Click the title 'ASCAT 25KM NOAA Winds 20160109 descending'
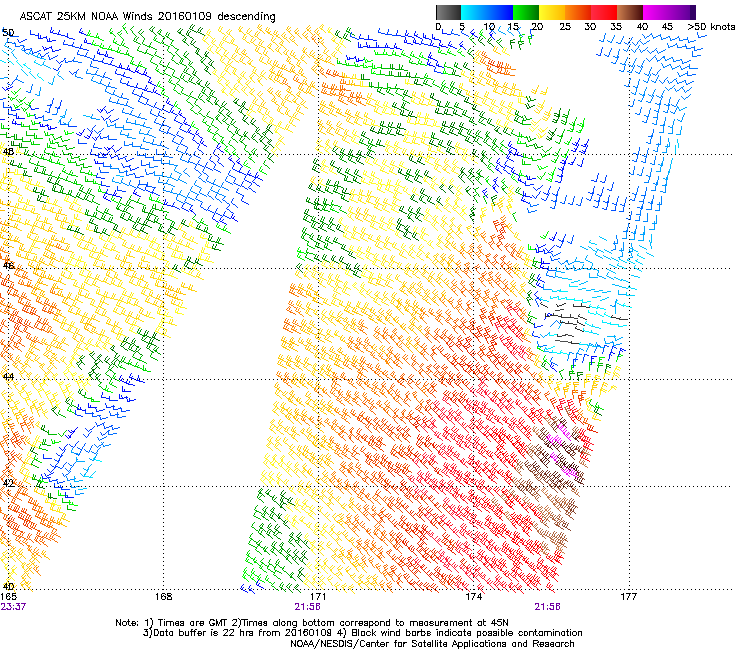The height and width of the screenshot is (650, 740). pyautogui.click(x=147, y=17)
